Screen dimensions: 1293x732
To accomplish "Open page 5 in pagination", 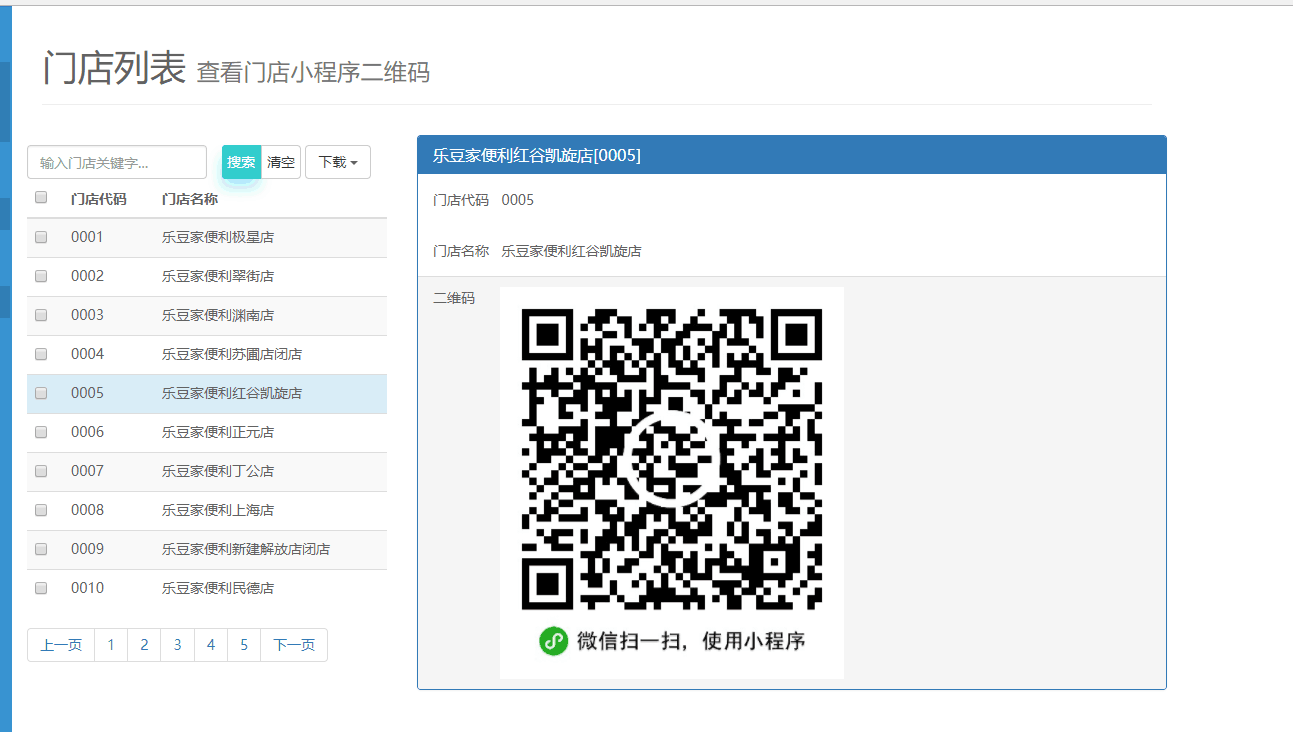I will [x=244, y=645].
